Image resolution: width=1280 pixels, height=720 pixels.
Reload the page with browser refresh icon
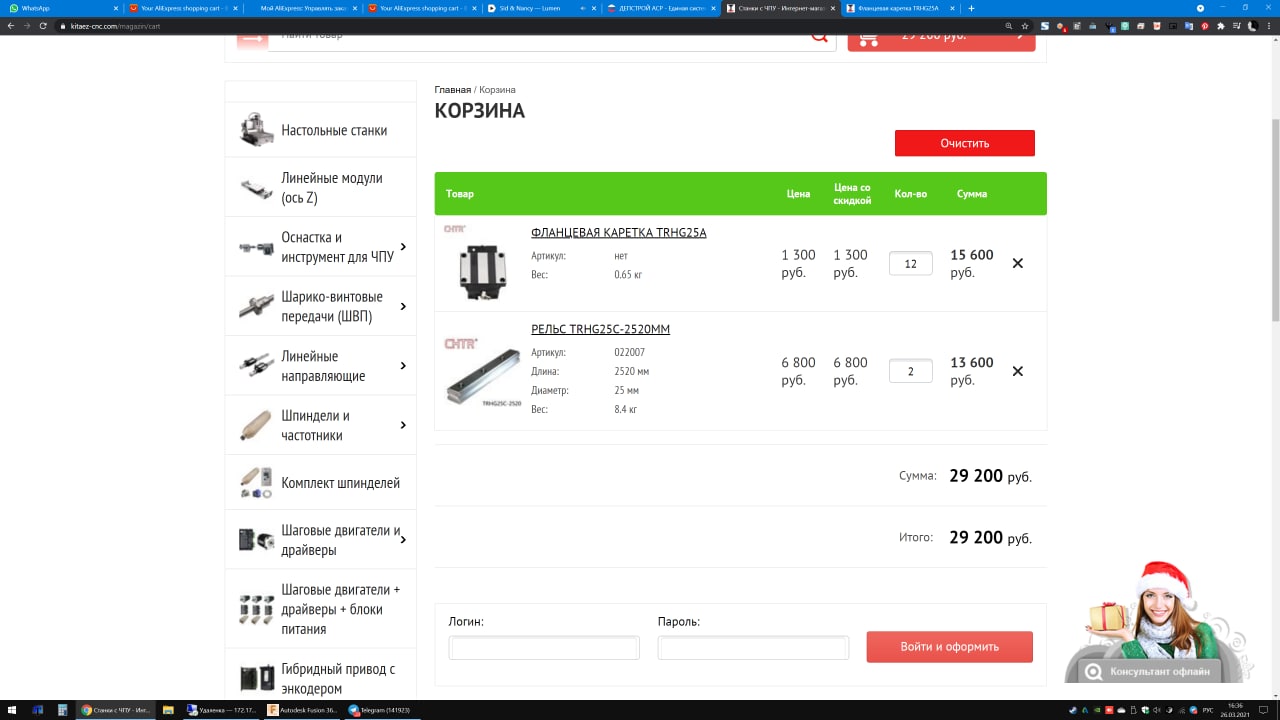(x=43, y=26)
